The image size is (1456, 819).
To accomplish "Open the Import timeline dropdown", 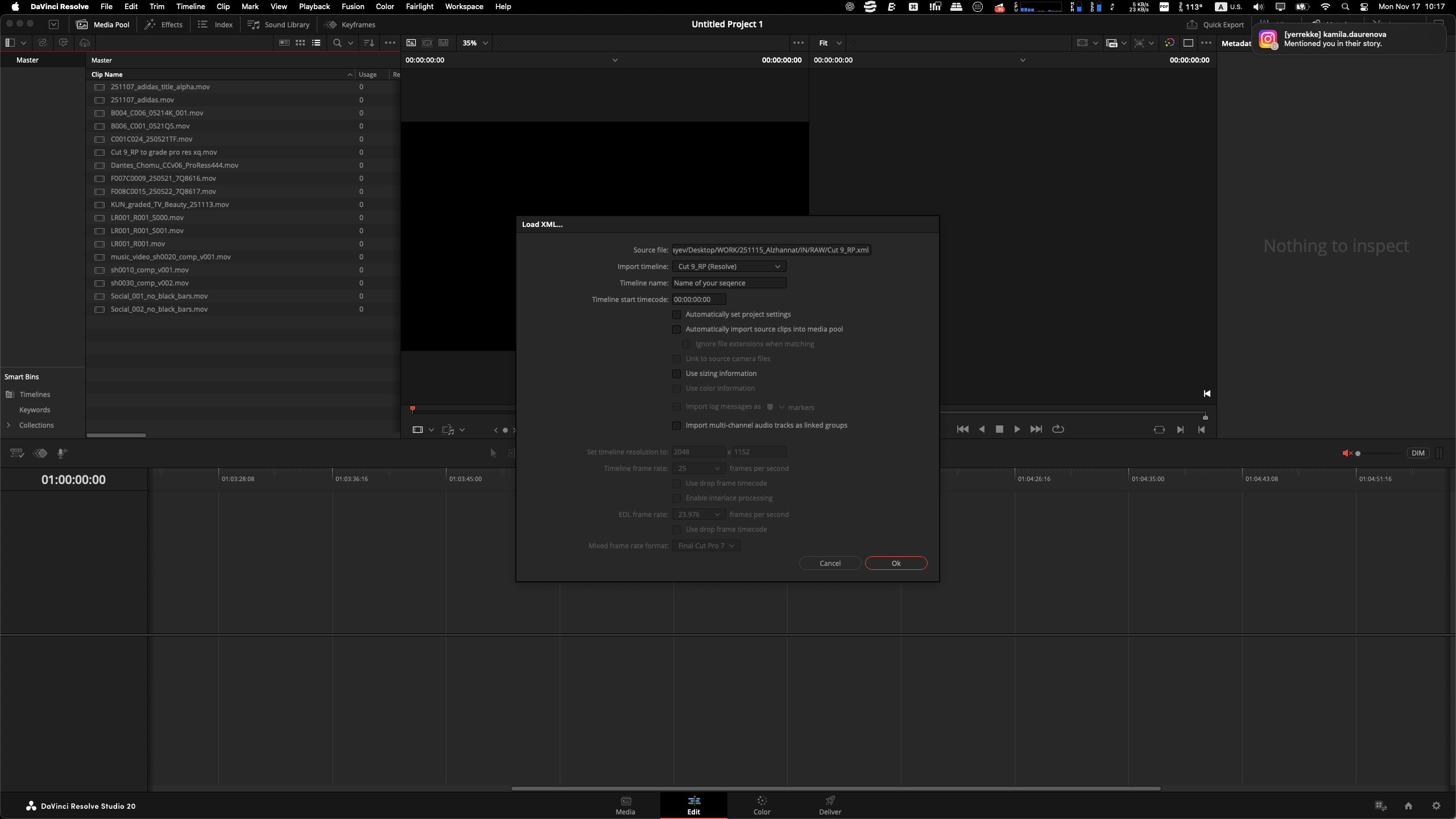I will click(x=729, y=266).
